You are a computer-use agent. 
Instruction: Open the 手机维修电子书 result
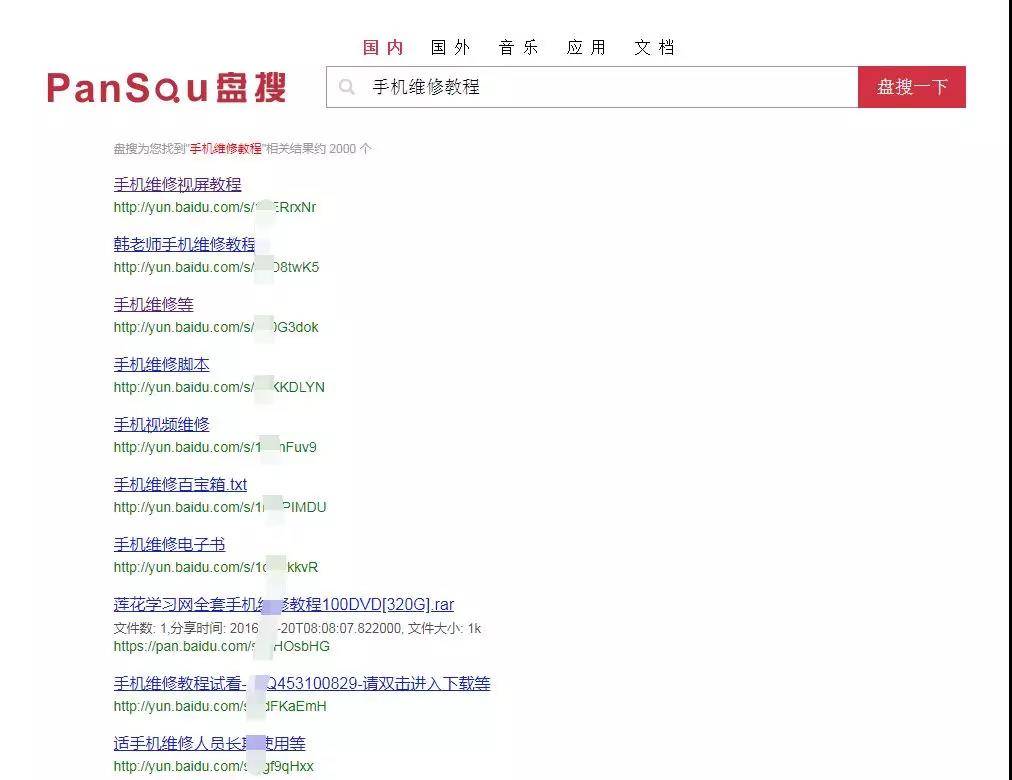click(x=169, y=545)
